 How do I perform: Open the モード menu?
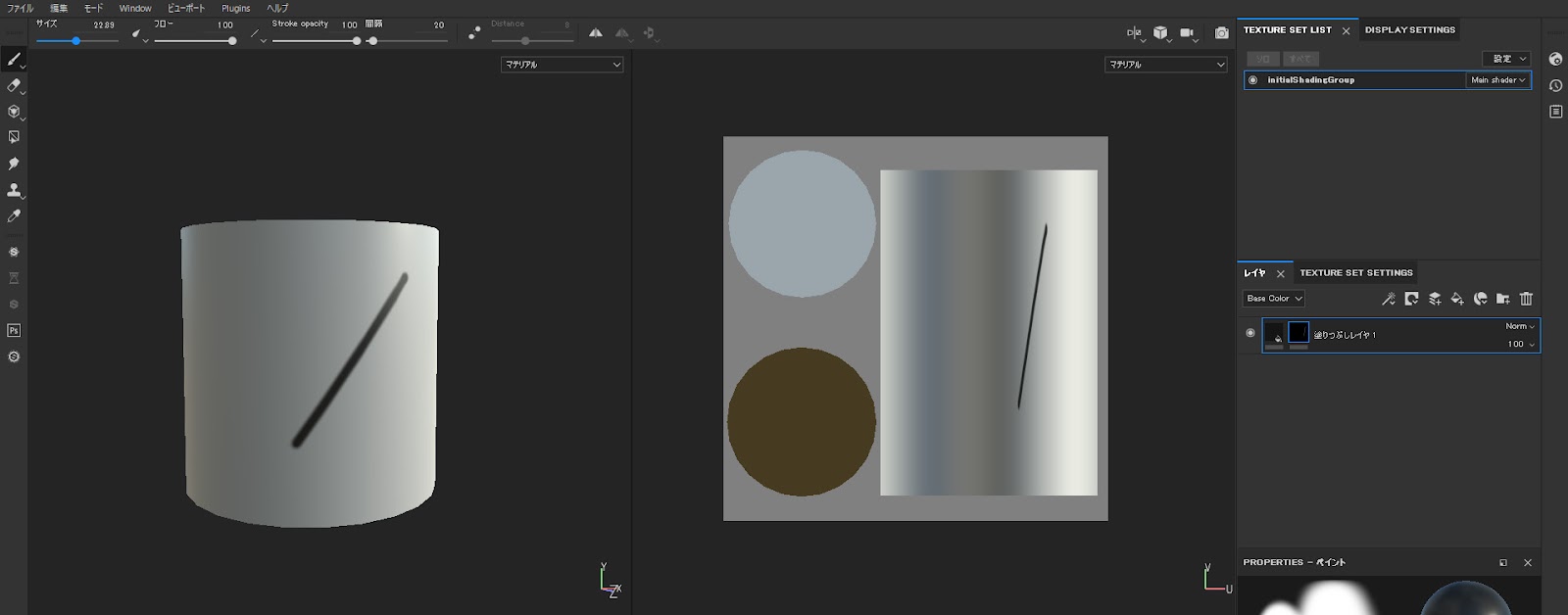pyautogui.click(x=93, y=8)
